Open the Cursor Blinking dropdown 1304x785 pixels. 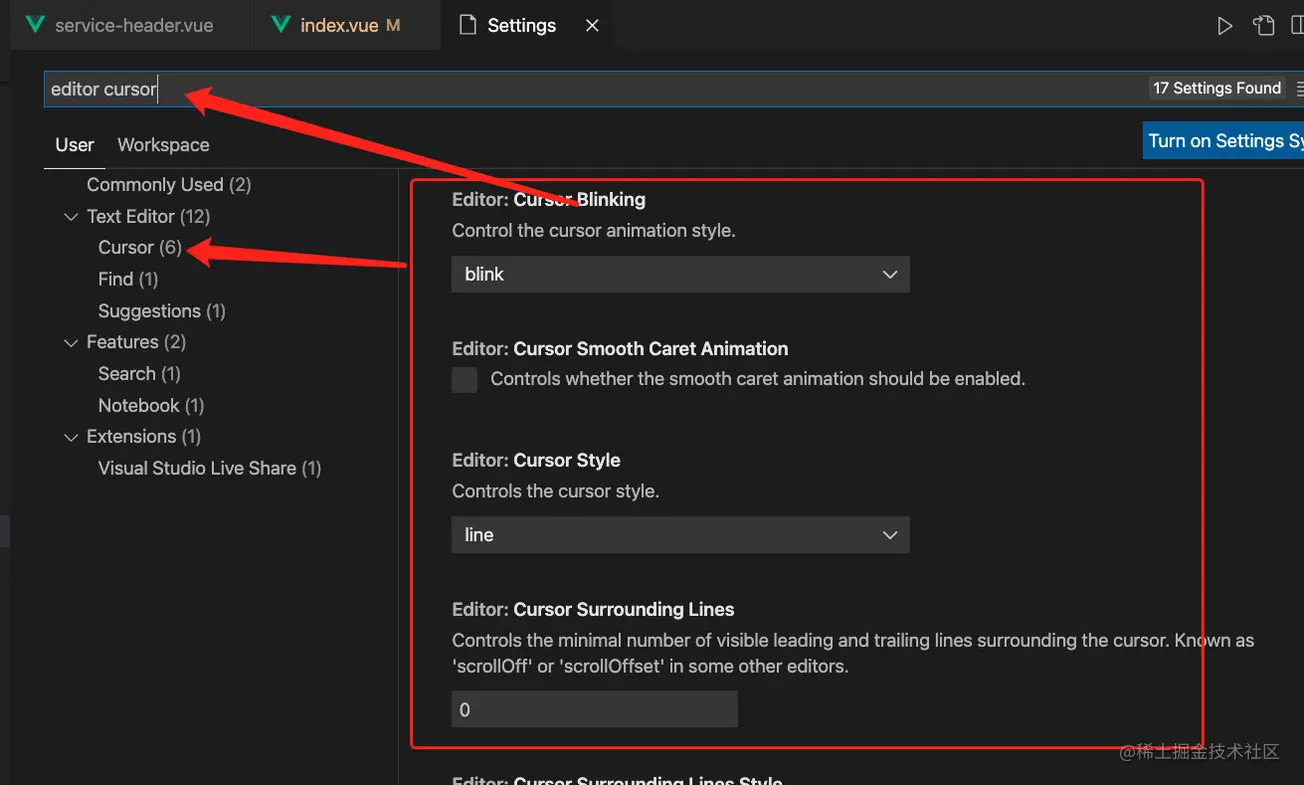(x=680, y=274)
